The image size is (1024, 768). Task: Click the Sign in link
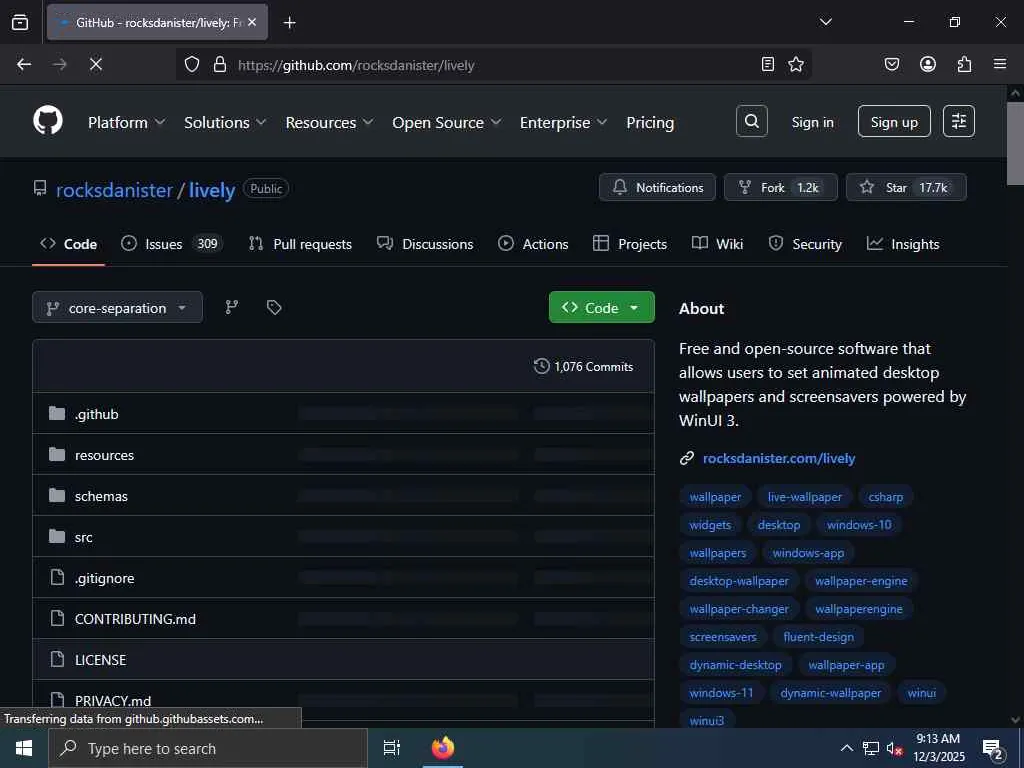tap(812, 122)
